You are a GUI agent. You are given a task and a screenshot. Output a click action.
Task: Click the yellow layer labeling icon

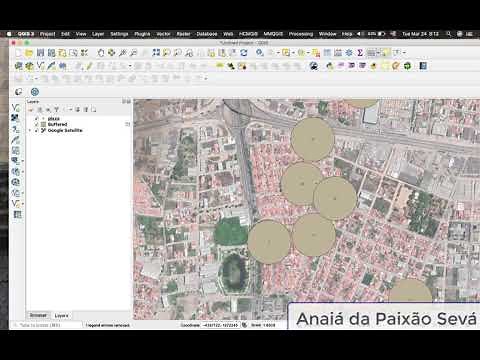[220, 66]
